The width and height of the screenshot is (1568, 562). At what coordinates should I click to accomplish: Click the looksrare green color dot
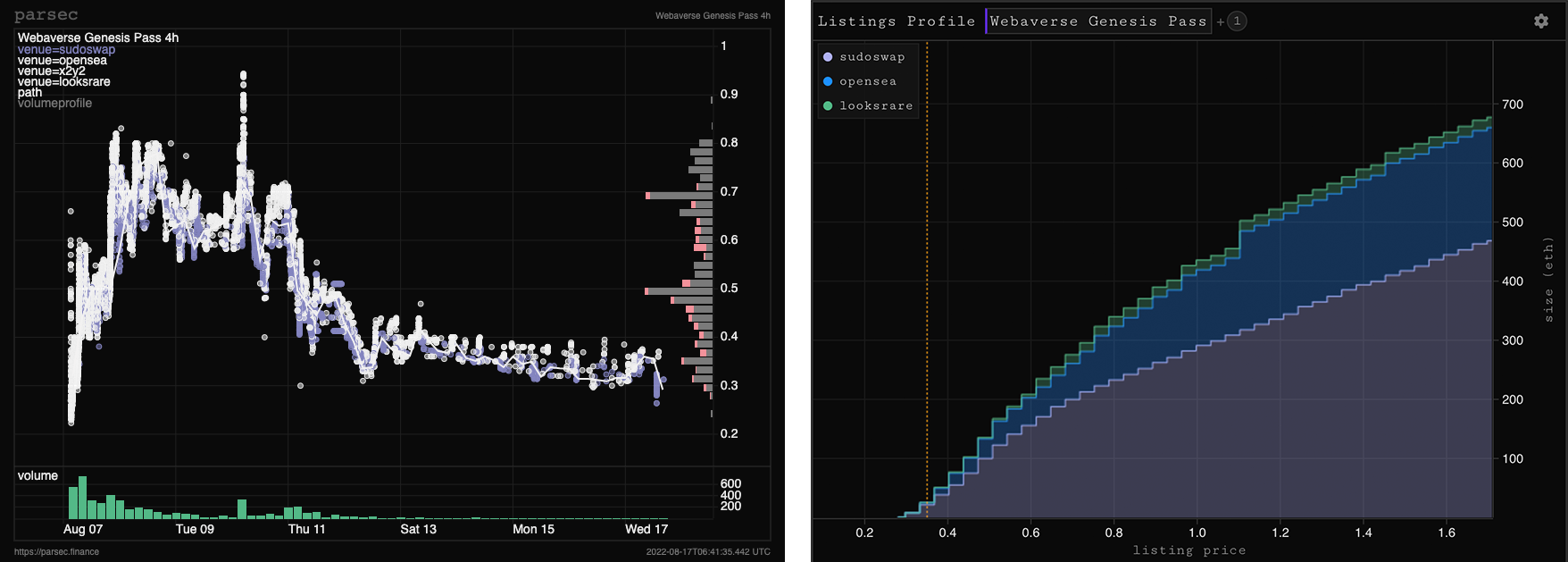[x=828, y=105]
